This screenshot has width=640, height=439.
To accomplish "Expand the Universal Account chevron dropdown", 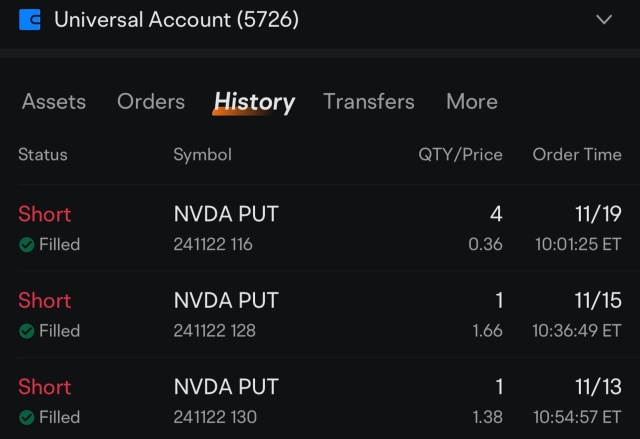I will click(604, 19).
